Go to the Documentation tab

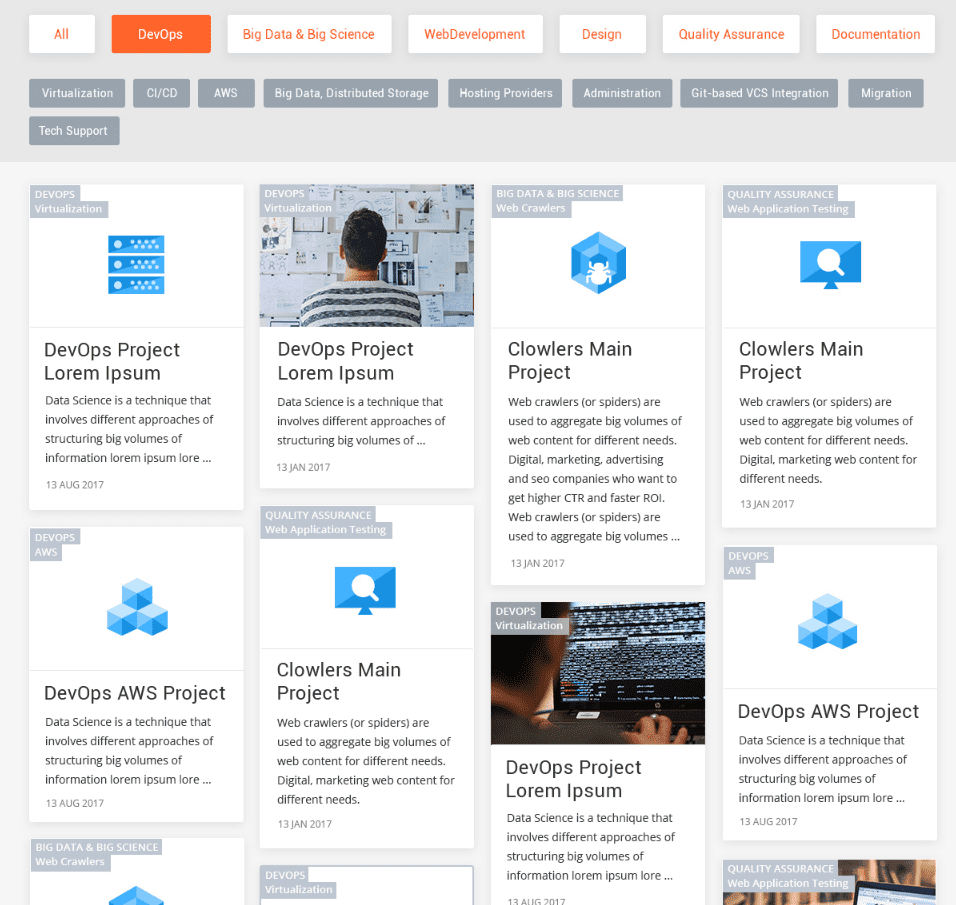pos(875,34)
